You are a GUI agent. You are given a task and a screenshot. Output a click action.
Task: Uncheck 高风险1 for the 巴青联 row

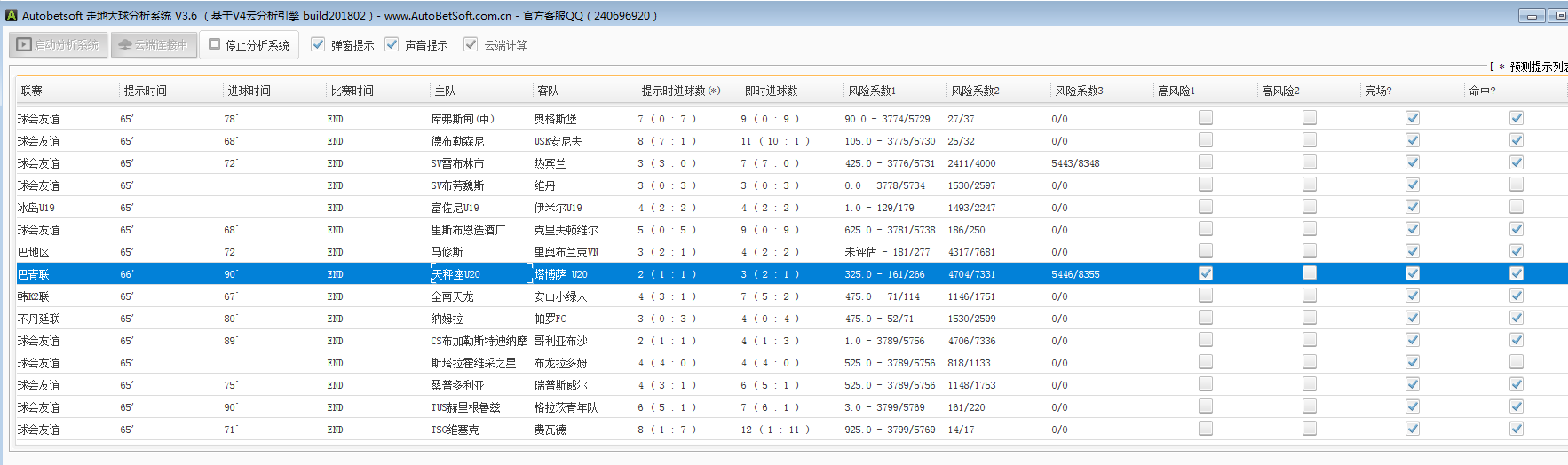[1205, 273]
